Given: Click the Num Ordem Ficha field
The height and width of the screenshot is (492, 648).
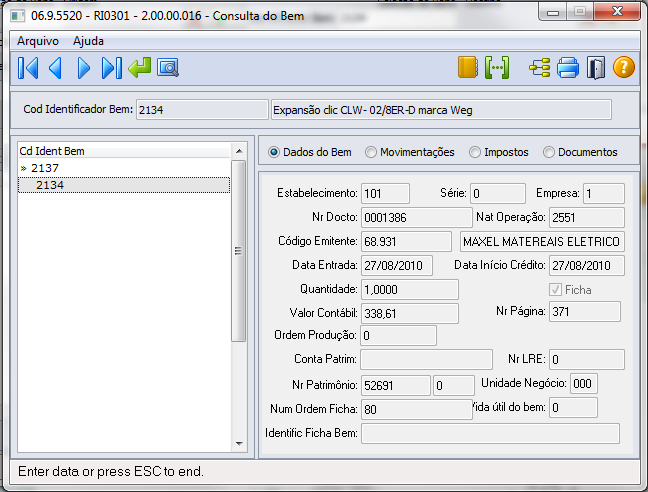Looking at the screenshot, I should tap(417, 409).
